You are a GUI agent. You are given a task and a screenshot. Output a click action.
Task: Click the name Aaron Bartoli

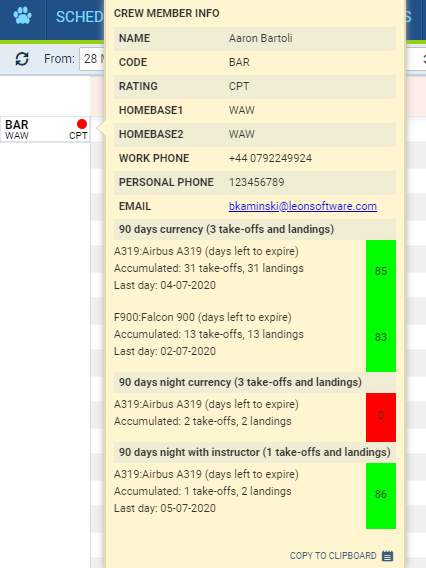pos(260,38)
